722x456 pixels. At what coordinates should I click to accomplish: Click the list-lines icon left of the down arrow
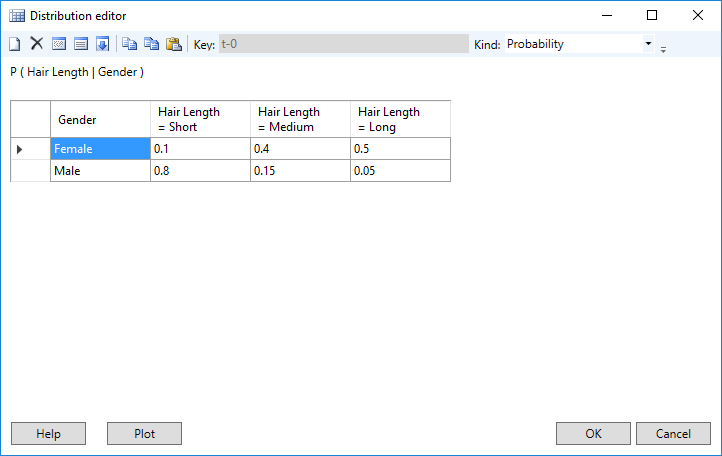pyautogui.click(x=80, y=44)
